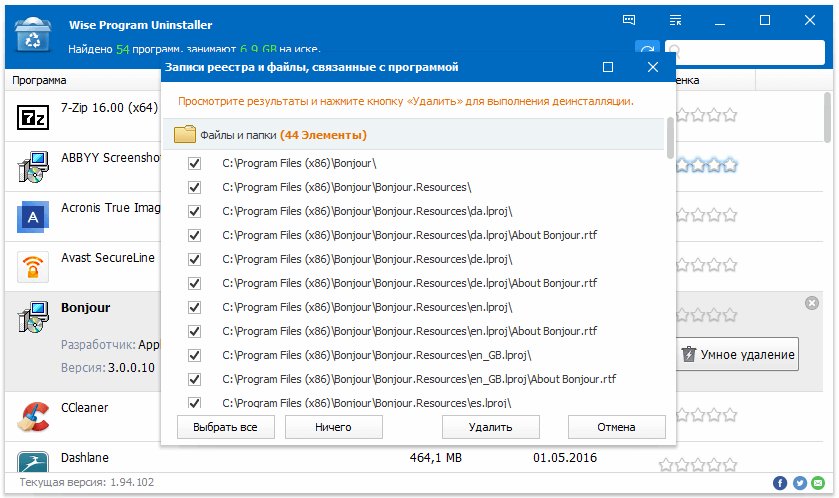Click path text C:\Program Files (x86)\Bonjour\
The width and height of the screenshot is (839, 498).
click(x=299, y=163)
